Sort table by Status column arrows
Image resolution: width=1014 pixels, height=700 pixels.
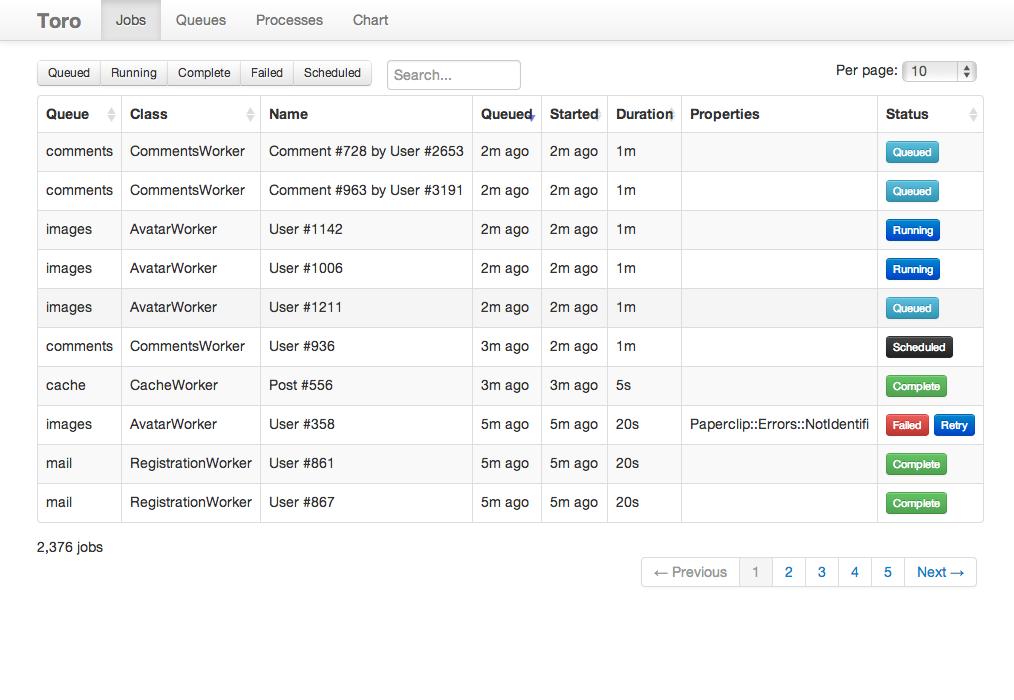click(973, 115)
